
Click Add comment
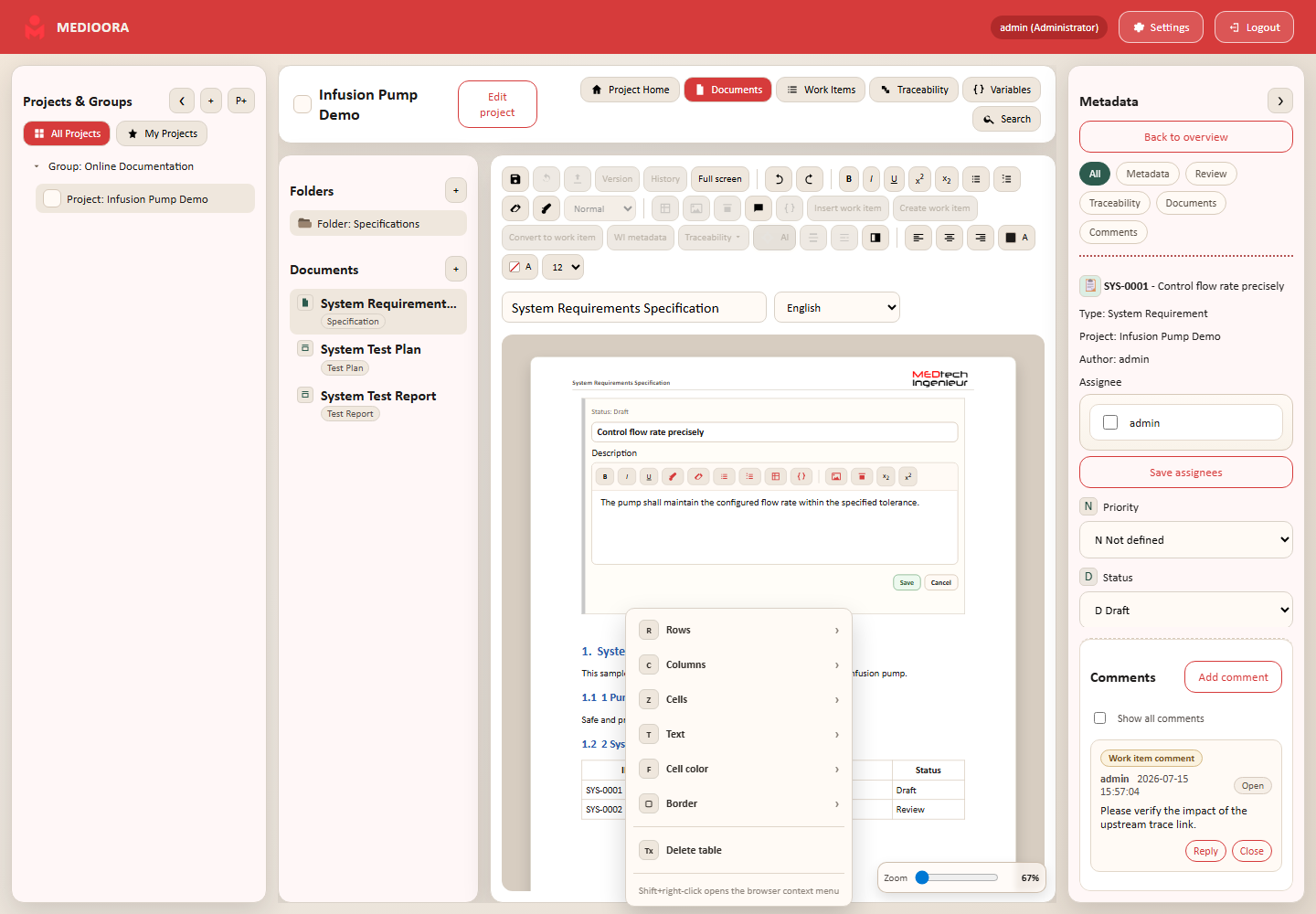tap(1233, 677)
